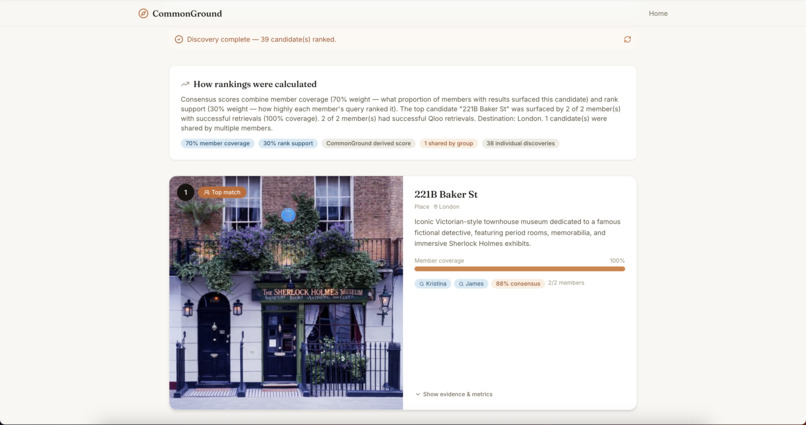The image size is (806, 425).
Task: Click the refresh discovery icon
Action: [627, 40]
